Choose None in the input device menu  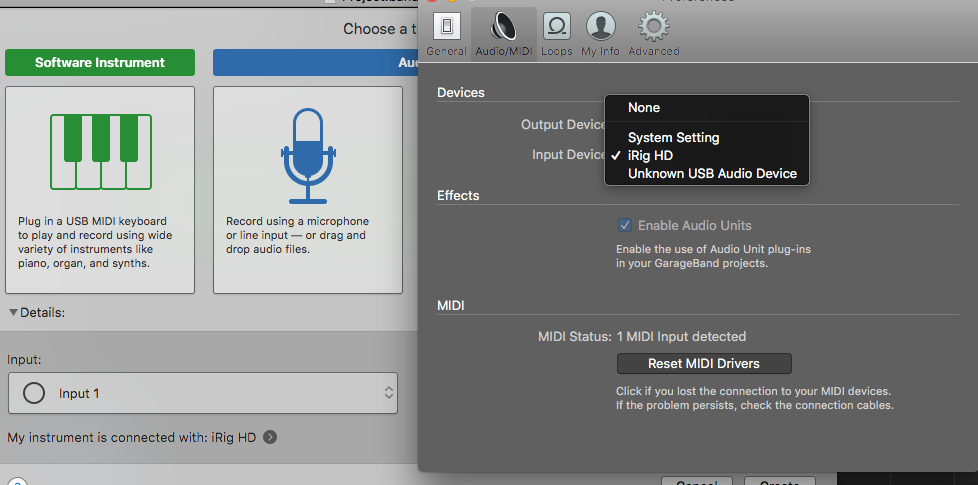[x=707, y=107]
